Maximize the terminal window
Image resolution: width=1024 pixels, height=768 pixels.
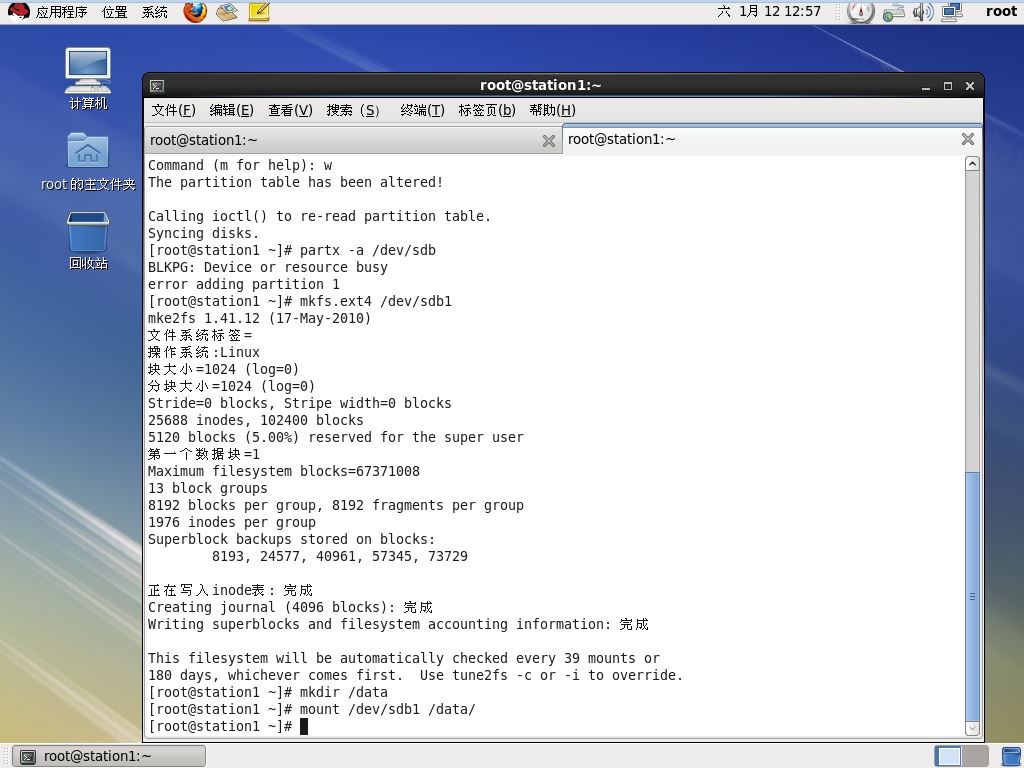coord(948,86)
